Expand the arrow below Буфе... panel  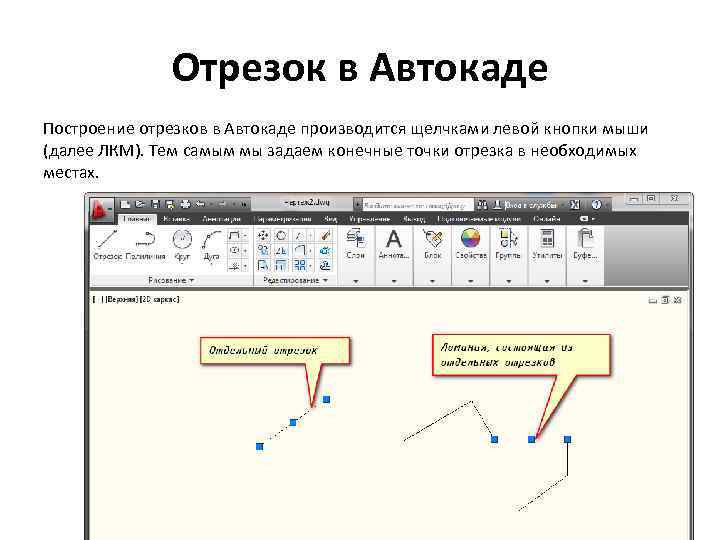pos(585,281)
